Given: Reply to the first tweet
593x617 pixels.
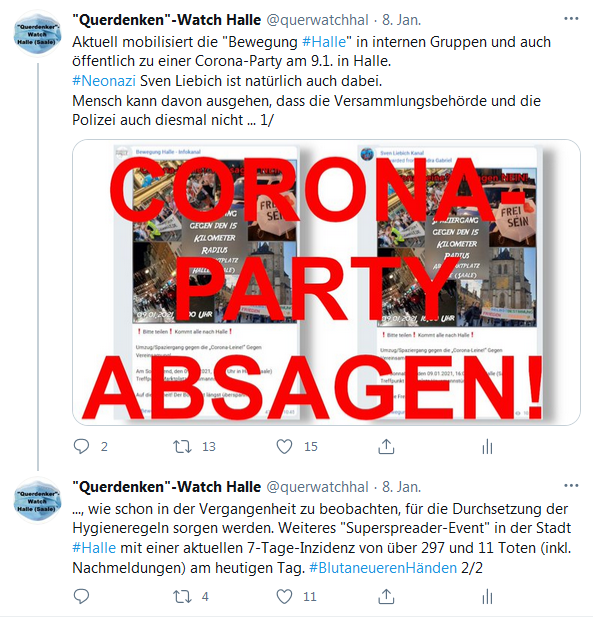Looking at the screenshot, I should 81,447.
